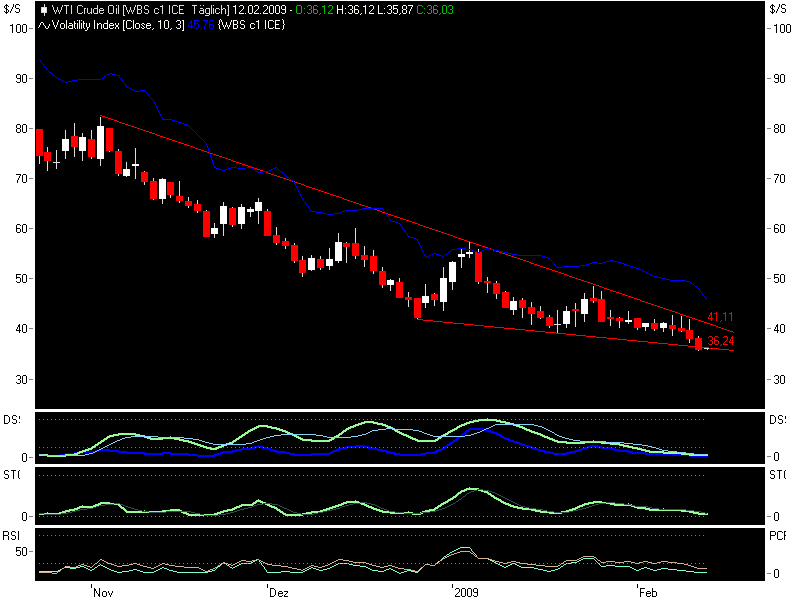Screen dimensions: 800x600
Task: Click the candlestick icon before WTI Crude Oil
Action: click(44, 10)
